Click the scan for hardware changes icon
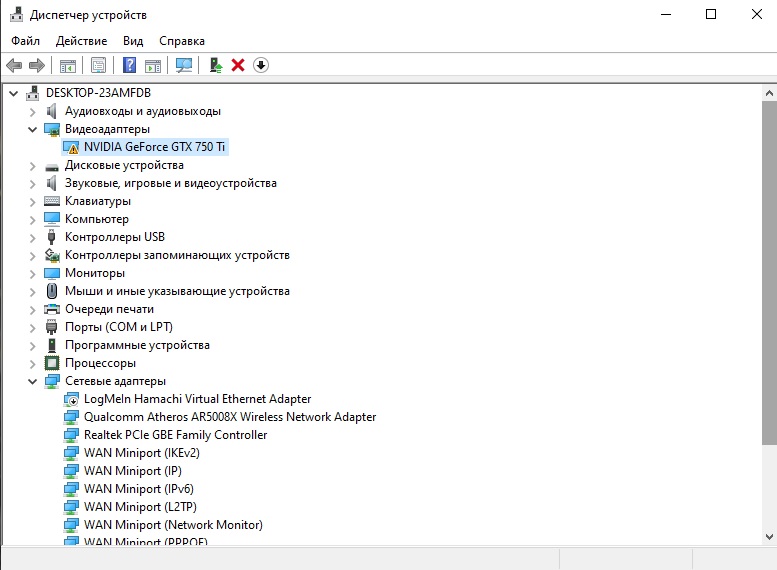The height and width of the screenshot is (570, 777). pyautogui.click(x=184, y=65)
